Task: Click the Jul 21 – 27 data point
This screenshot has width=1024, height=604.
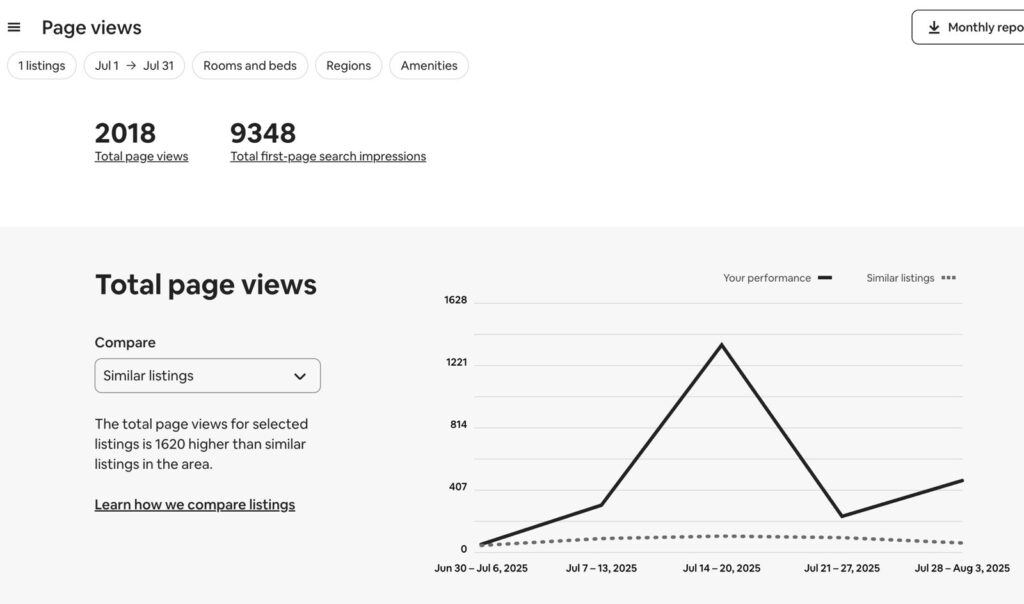Action: [x=842, y=516]
